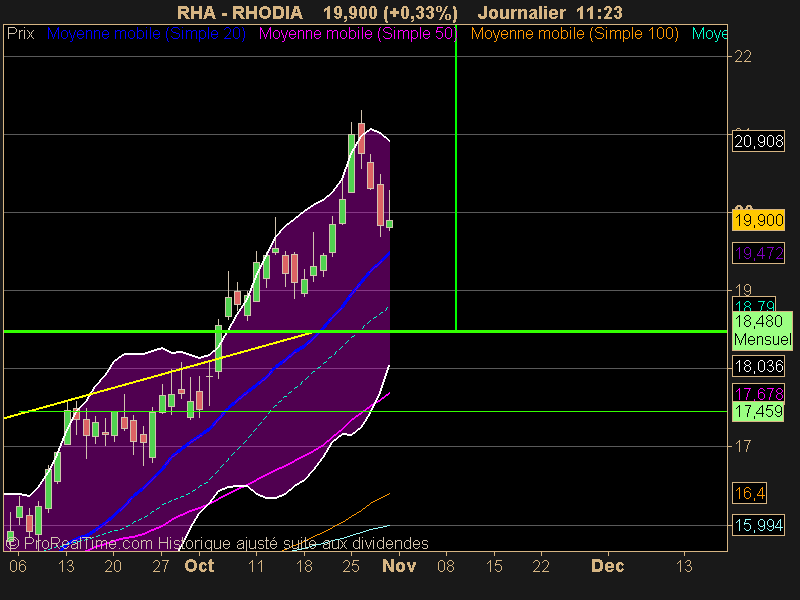Click the magenta 17,678 price label

click(758, 393)
